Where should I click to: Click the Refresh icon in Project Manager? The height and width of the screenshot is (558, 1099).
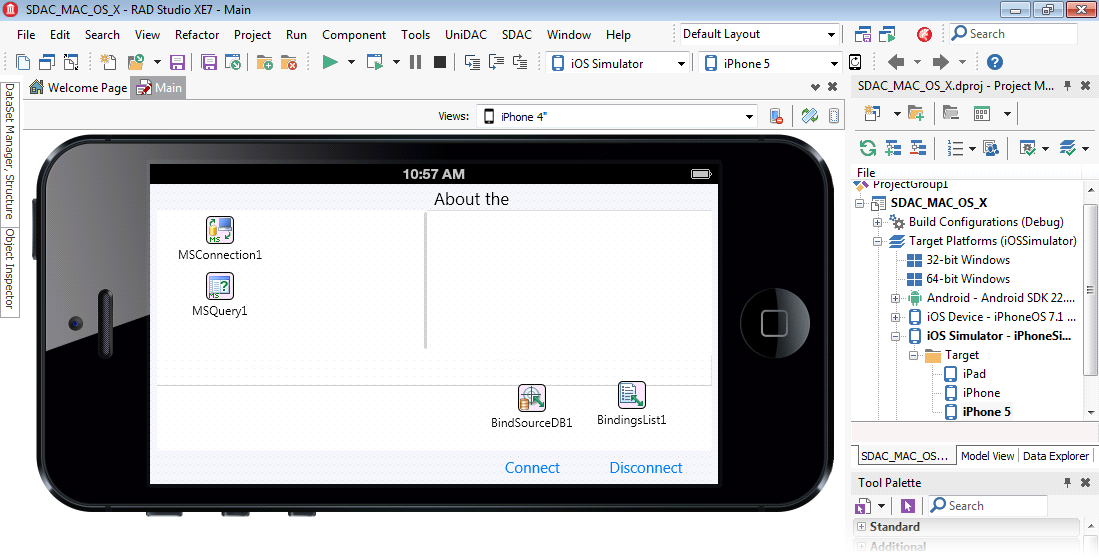[868, 148]
